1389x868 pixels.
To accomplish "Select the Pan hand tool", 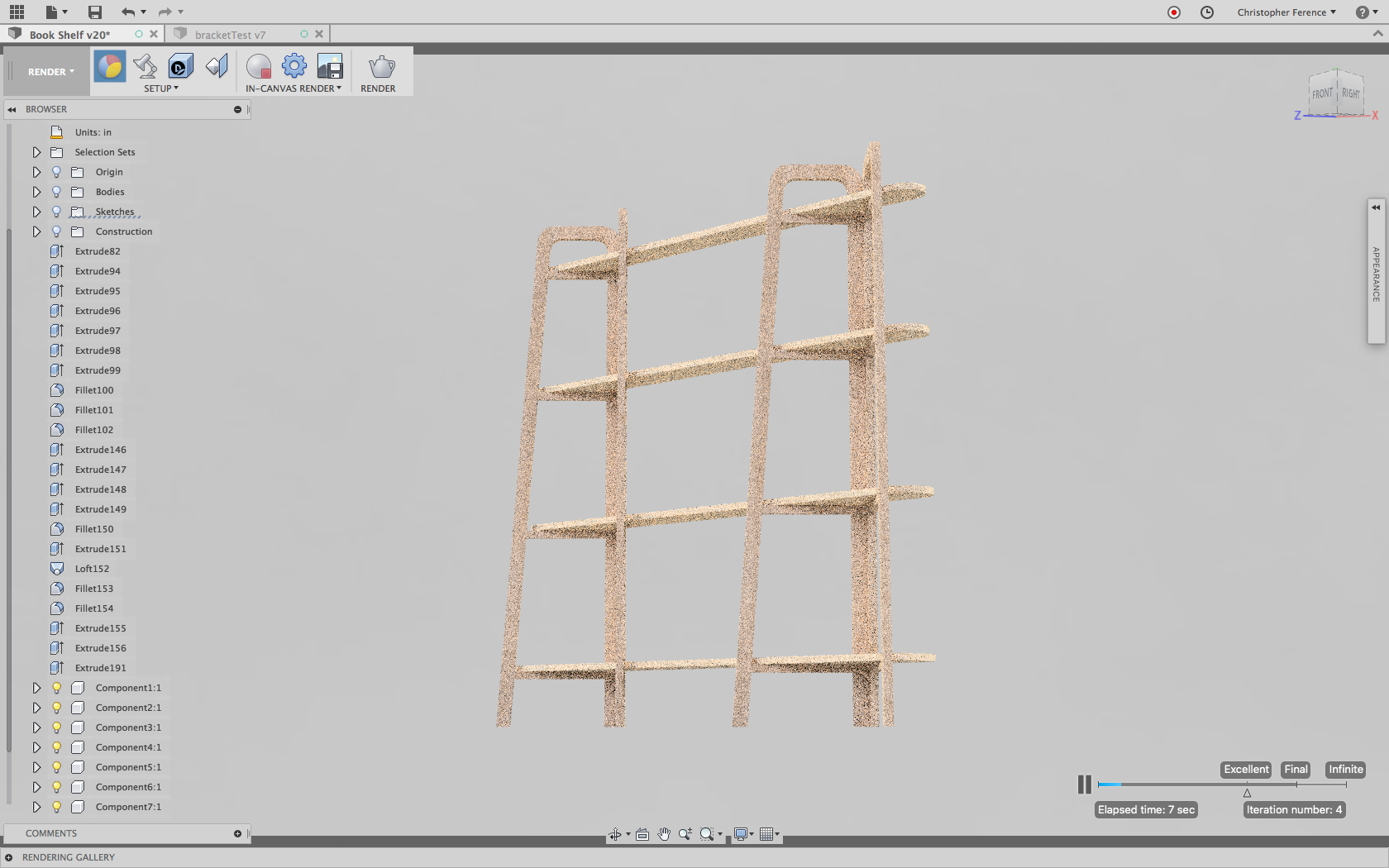I will point(664,834).
